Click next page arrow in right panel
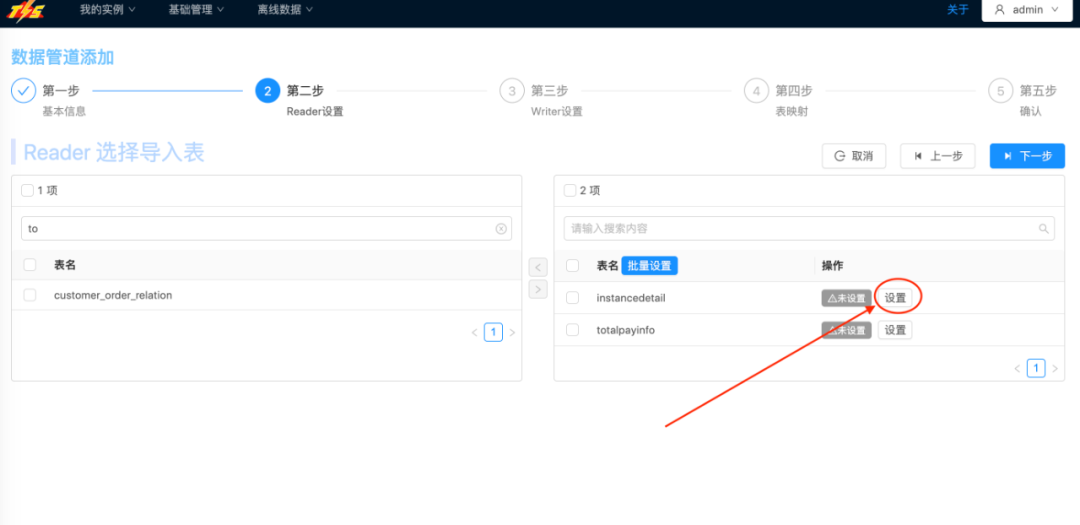This screenshot has width=1080, height=525. [1055, 369]
